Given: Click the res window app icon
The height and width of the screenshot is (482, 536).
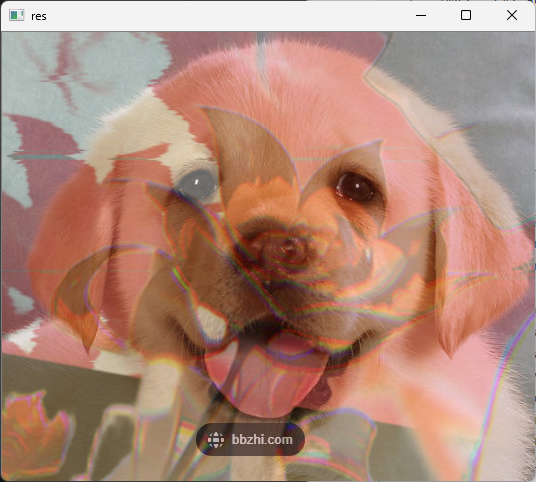Looking at the screenshot, I should 16,16.
